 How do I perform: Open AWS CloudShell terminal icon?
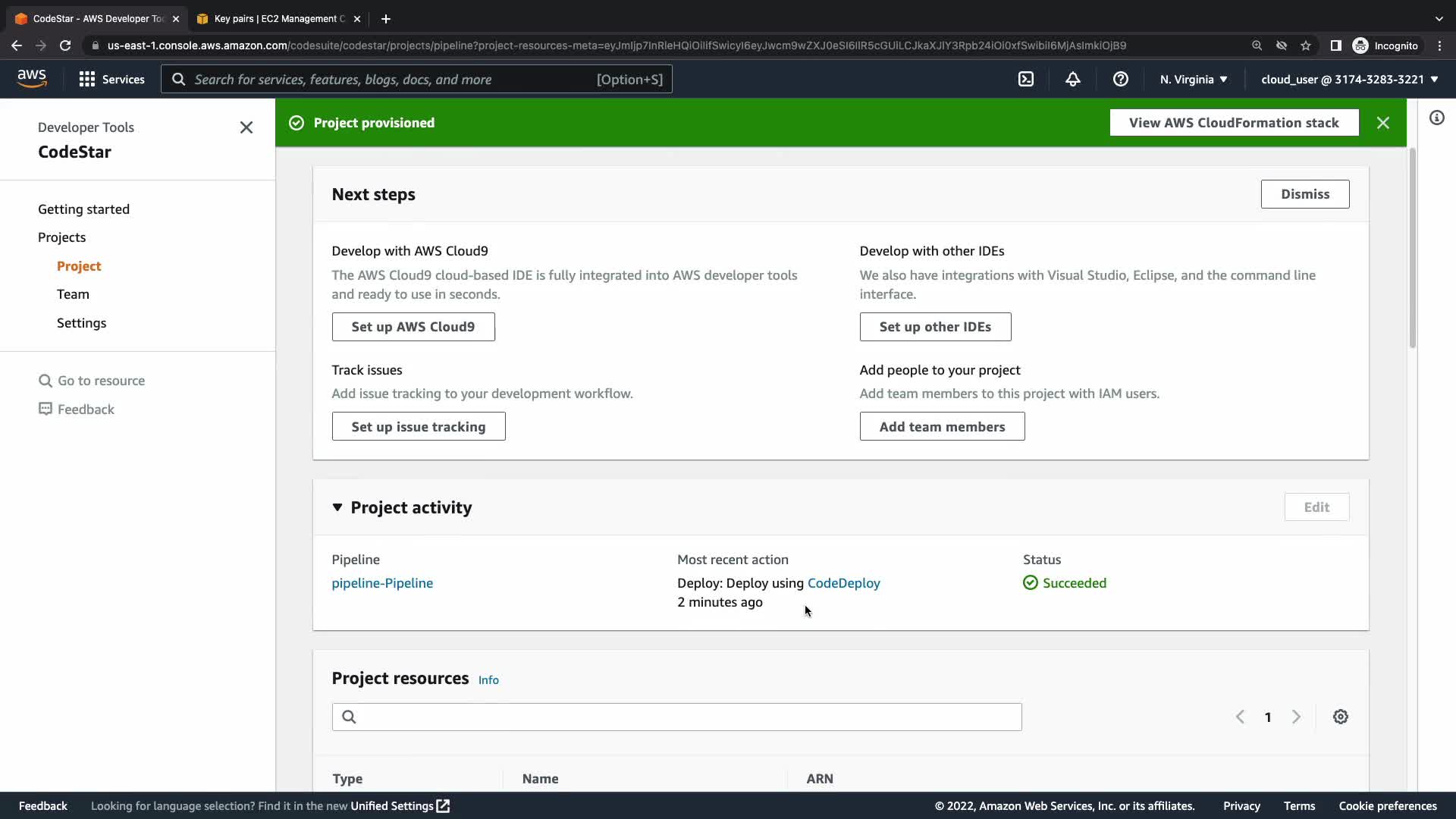coord(1025,79)
